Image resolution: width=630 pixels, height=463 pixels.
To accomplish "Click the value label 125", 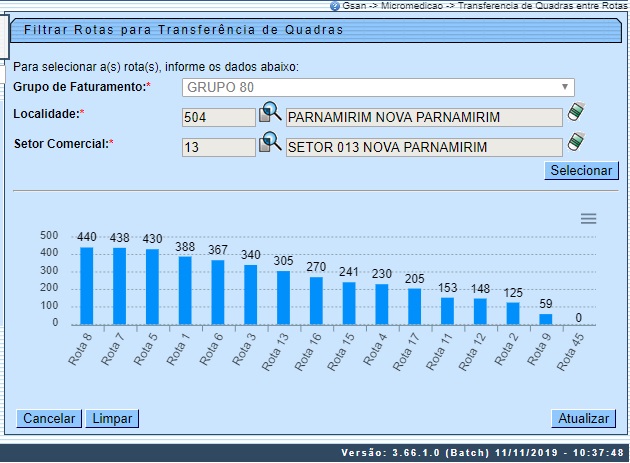I will point(513,293).
